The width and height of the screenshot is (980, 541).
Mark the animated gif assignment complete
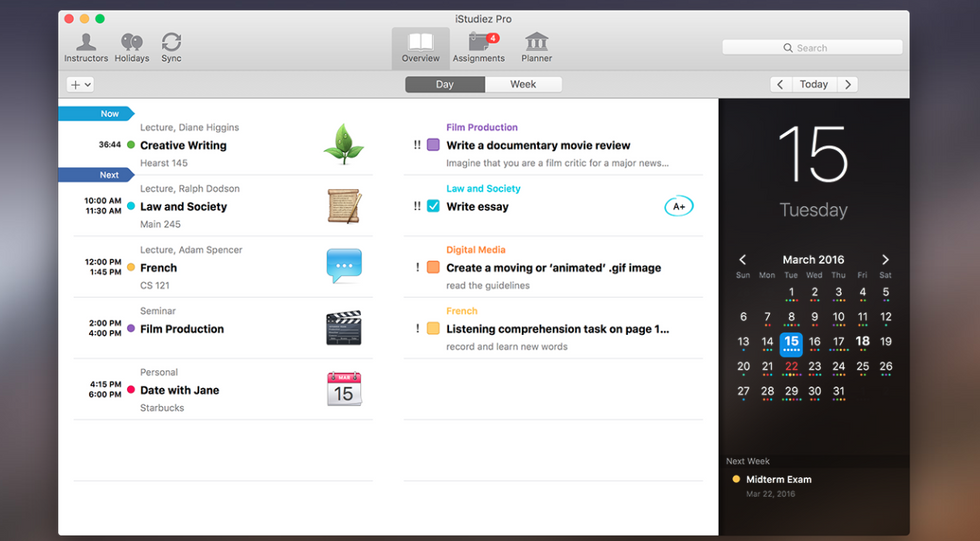(x=433, y=268)
